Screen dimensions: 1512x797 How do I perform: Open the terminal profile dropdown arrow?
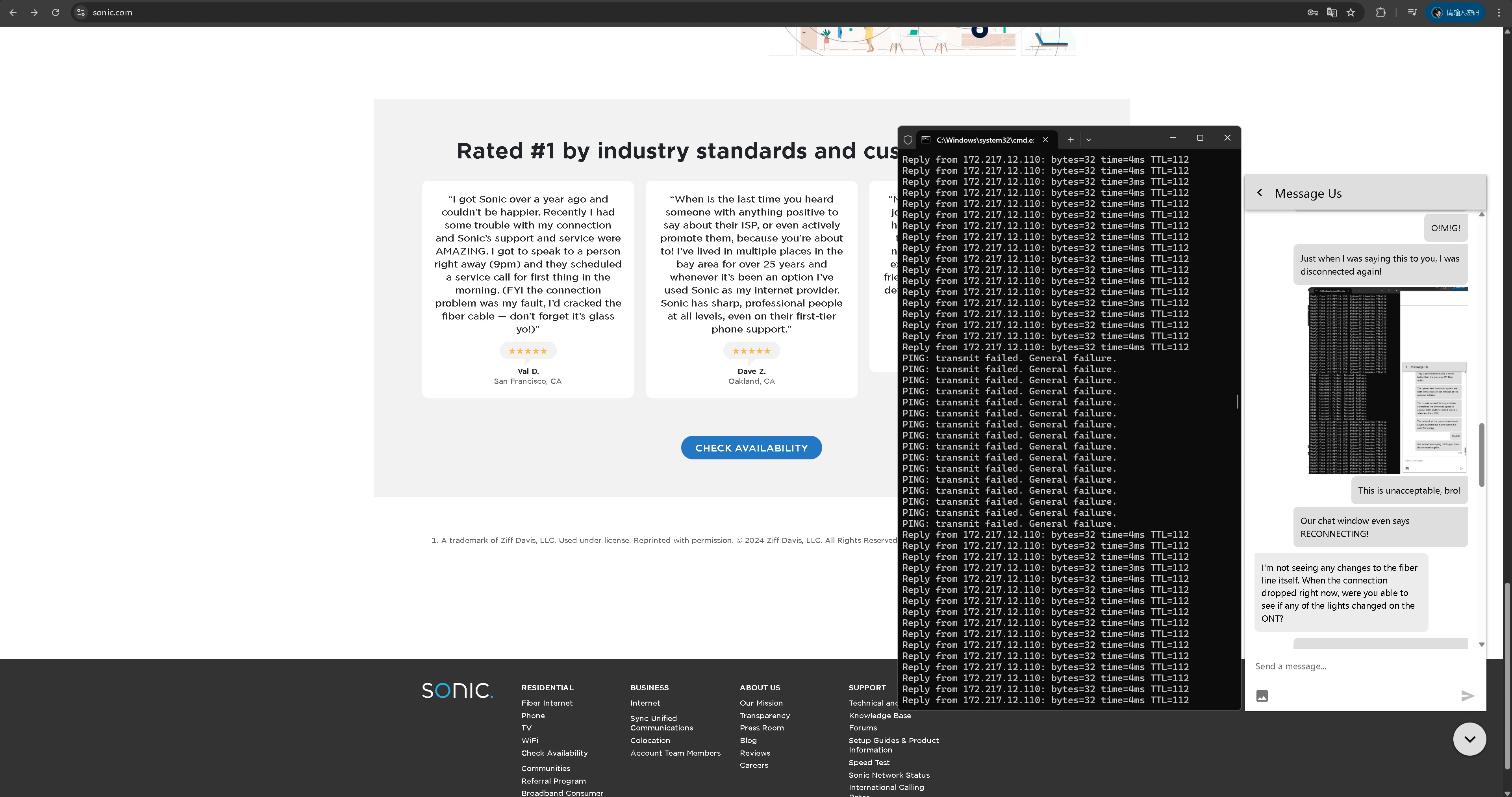tap(1088, 140)
